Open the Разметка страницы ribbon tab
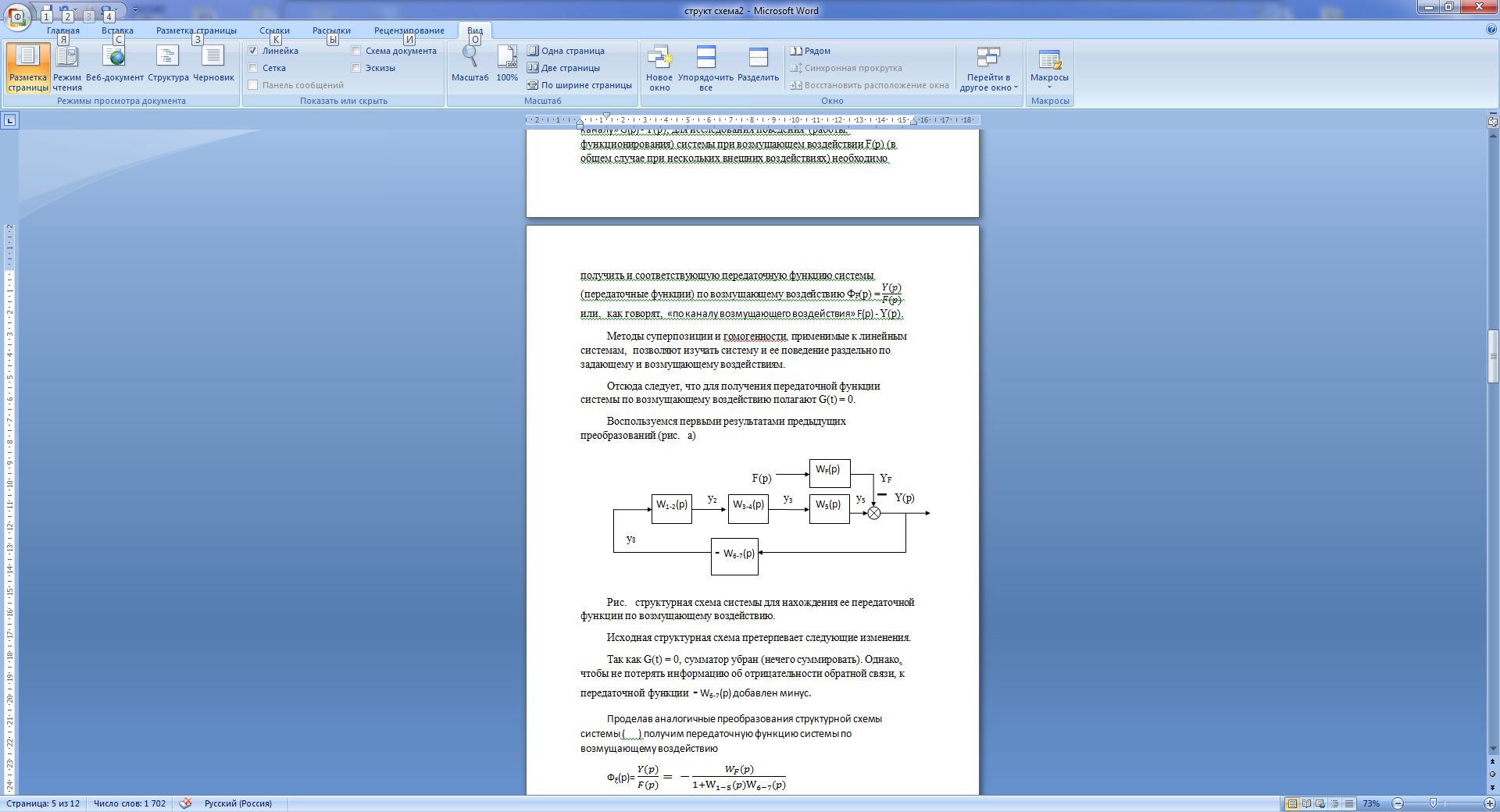Screen dimensions: 1500x812 click(196, 30)
